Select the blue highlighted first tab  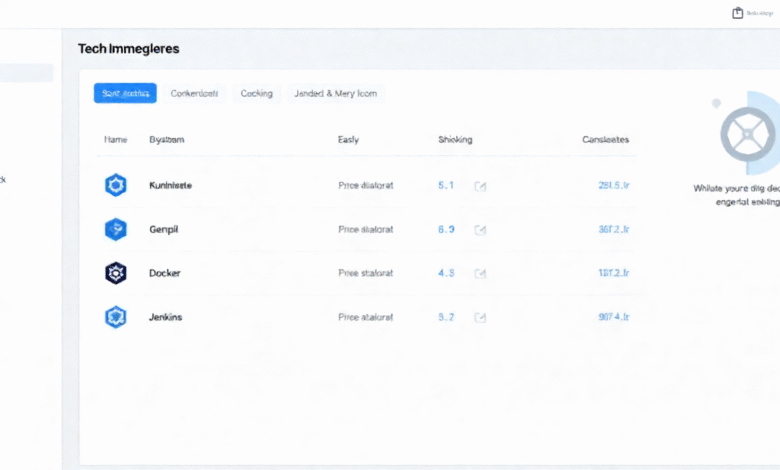click(125, 93)
